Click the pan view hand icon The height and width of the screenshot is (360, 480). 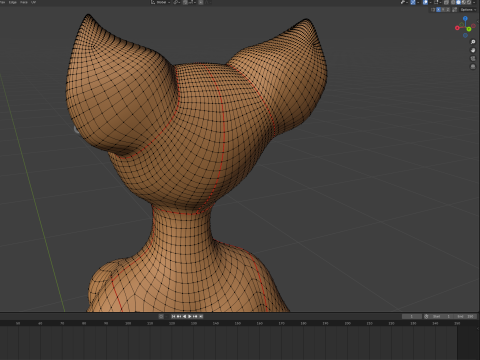473,50
